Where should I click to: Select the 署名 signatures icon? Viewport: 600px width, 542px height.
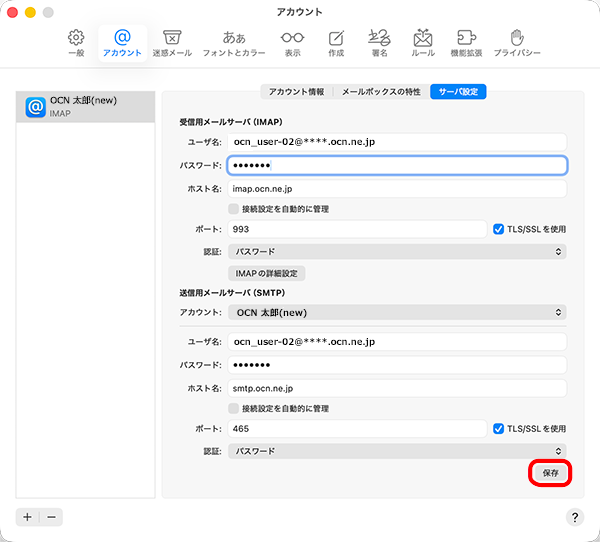click(379, 42)
